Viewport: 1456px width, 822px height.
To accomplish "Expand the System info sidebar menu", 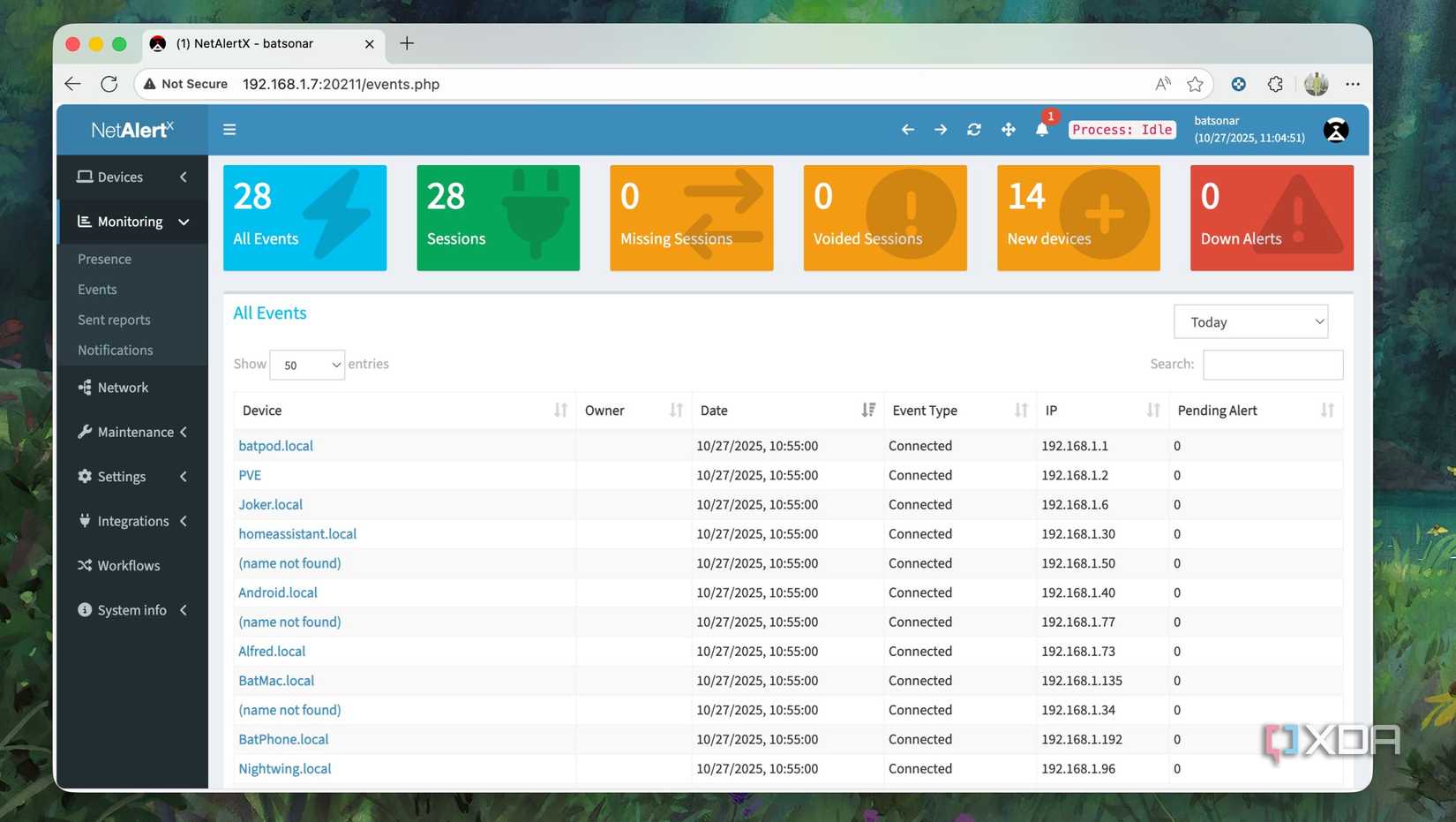I will [132, 610].
